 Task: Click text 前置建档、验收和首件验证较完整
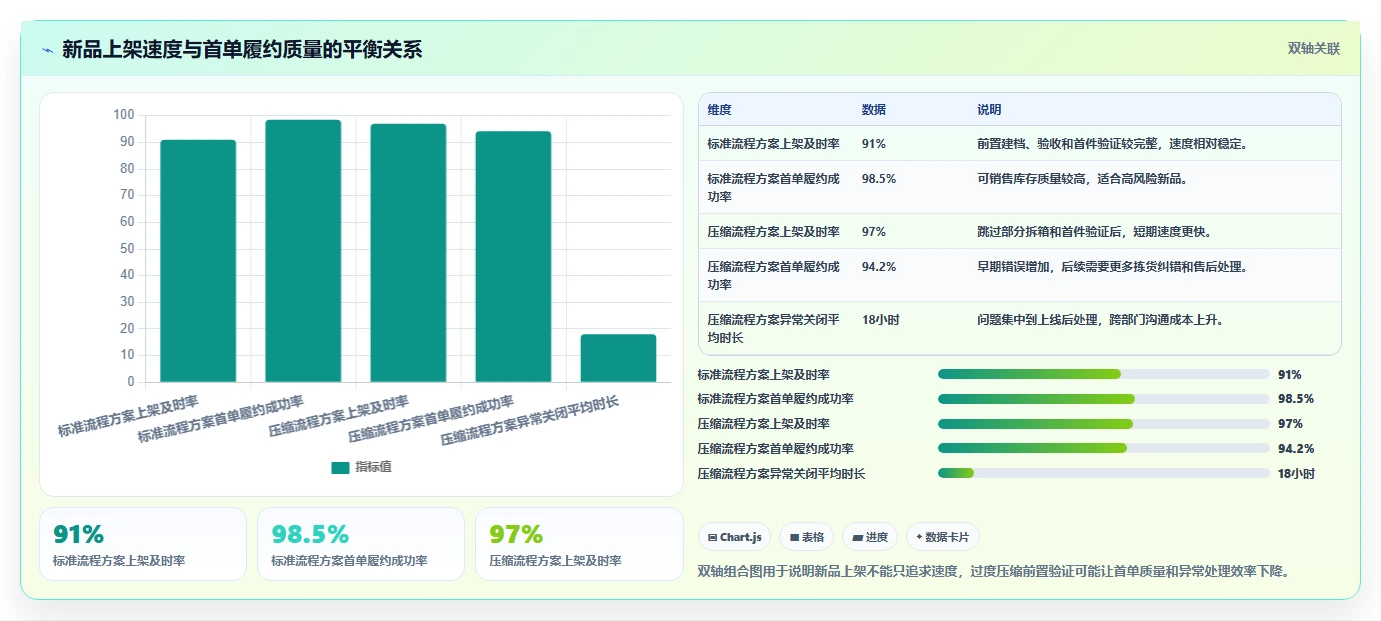tap(1068, 144)
